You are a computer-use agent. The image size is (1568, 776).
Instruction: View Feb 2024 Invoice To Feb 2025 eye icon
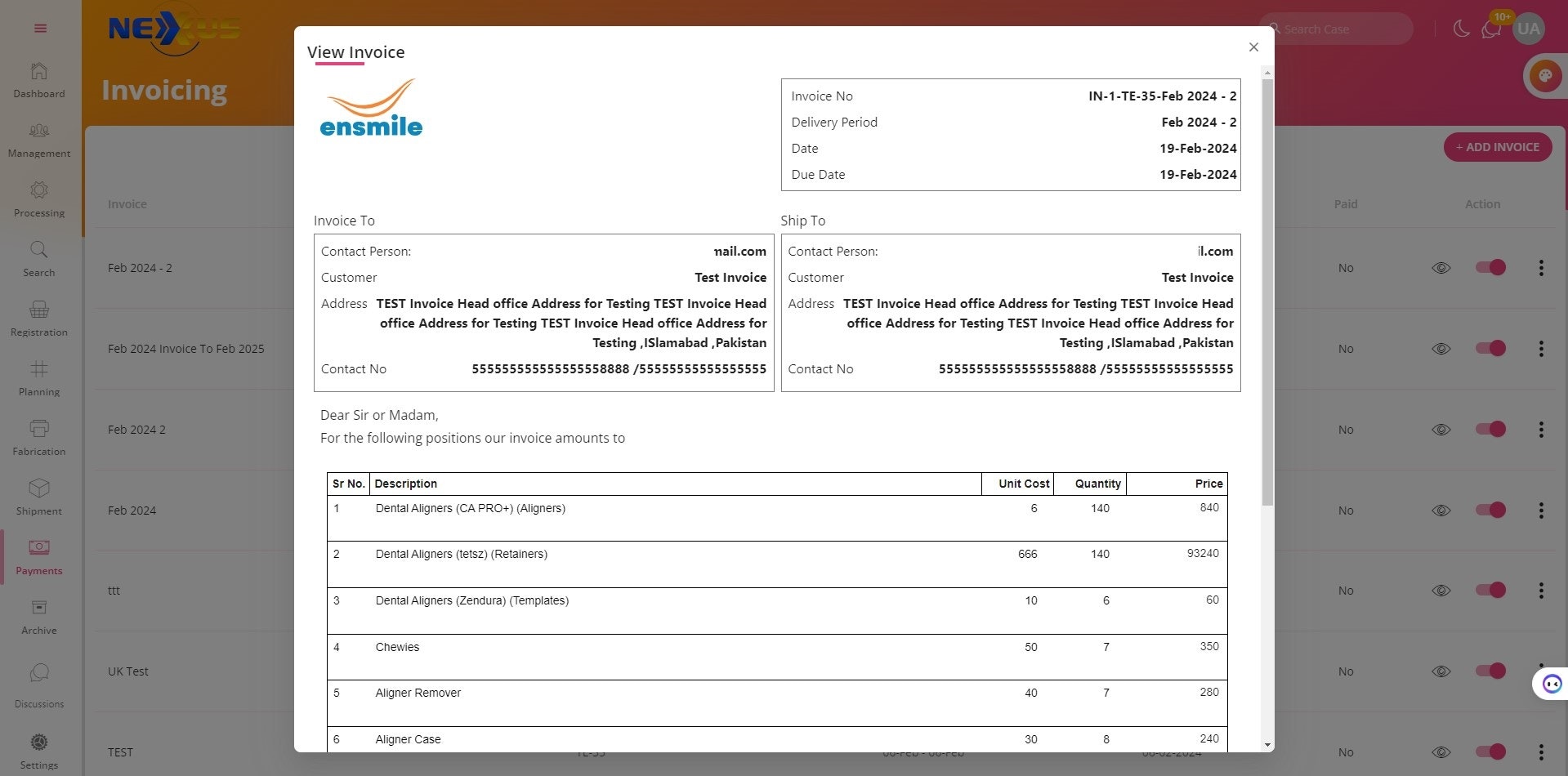click(1441, 349)
